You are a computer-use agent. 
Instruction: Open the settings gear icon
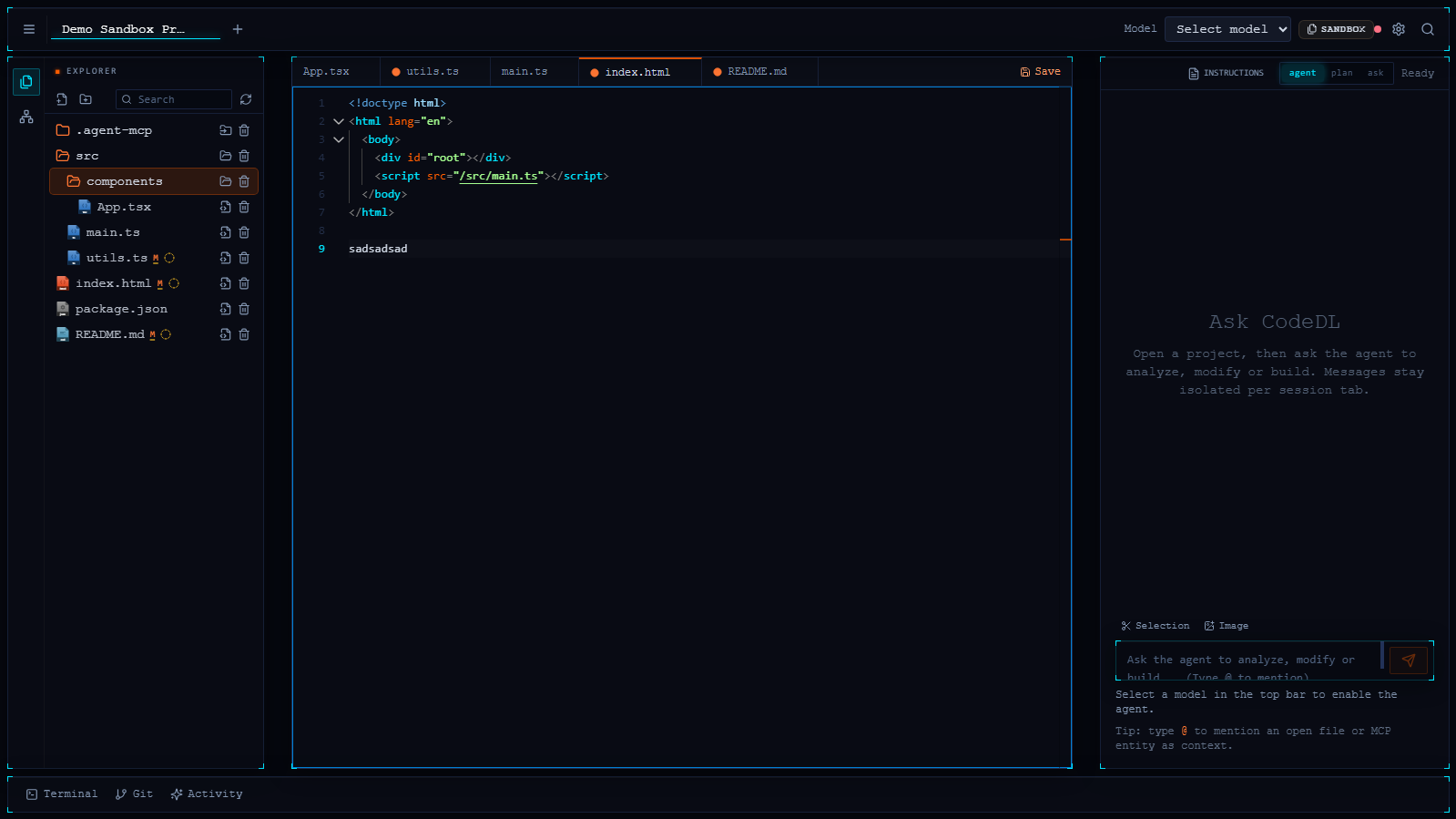(x=1399, y=29)
